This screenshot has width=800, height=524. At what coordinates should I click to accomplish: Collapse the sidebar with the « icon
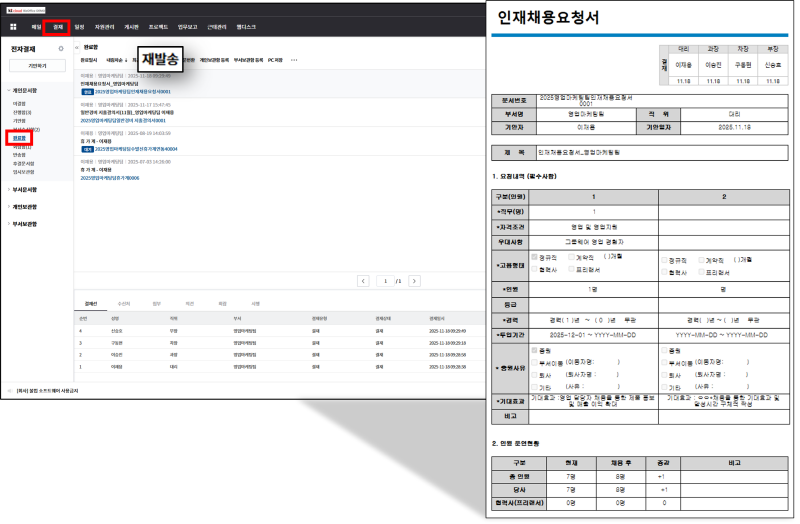click(x=78, y=47)
